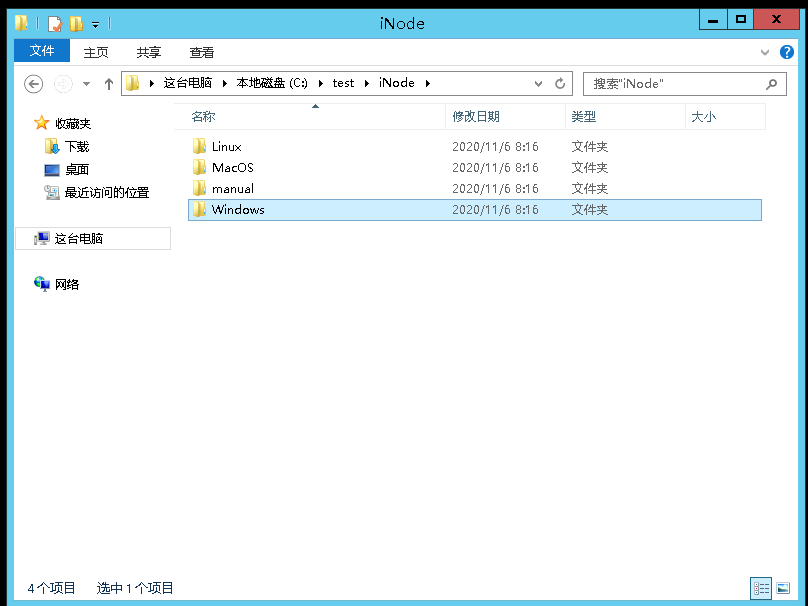Image resolution: width=808 pixels, height=606 pixels.
Task: Select the manual folder icon
Action: point(199,189)
